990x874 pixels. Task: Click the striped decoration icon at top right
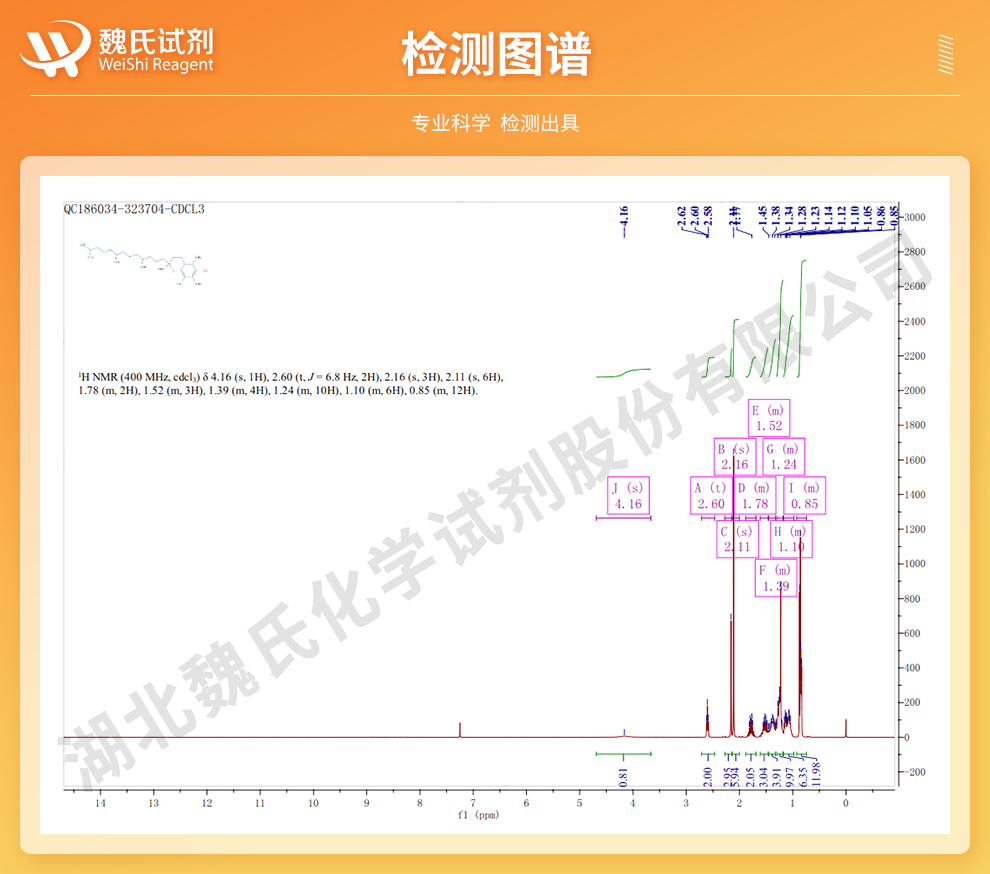(945, 54)
